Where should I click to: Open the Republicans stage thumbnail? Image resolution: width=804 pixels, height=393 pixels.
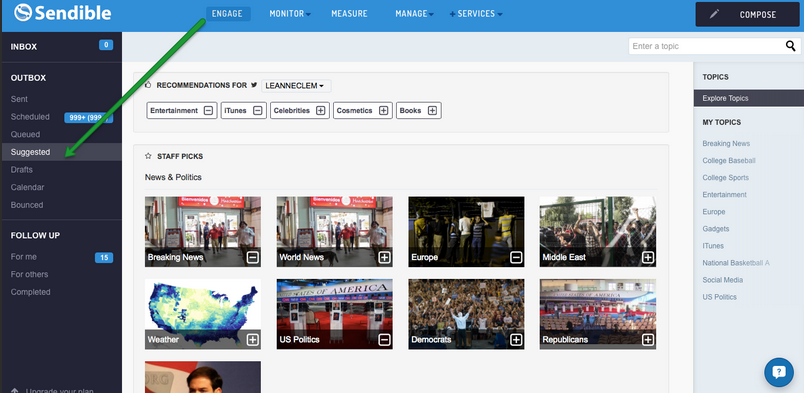click(598, 314)
